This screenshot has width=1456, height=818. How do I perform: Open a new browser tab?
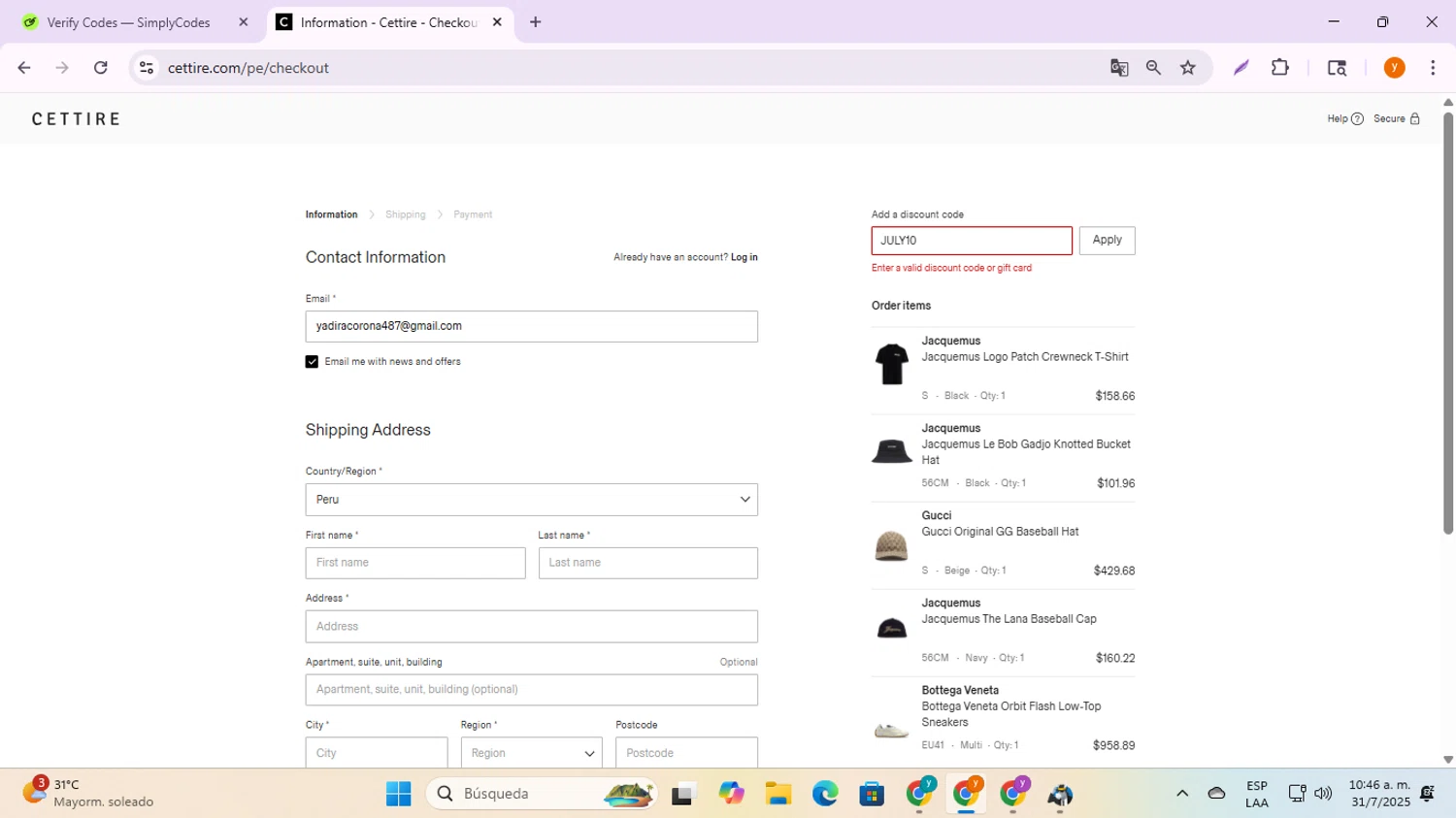point(536,22)
